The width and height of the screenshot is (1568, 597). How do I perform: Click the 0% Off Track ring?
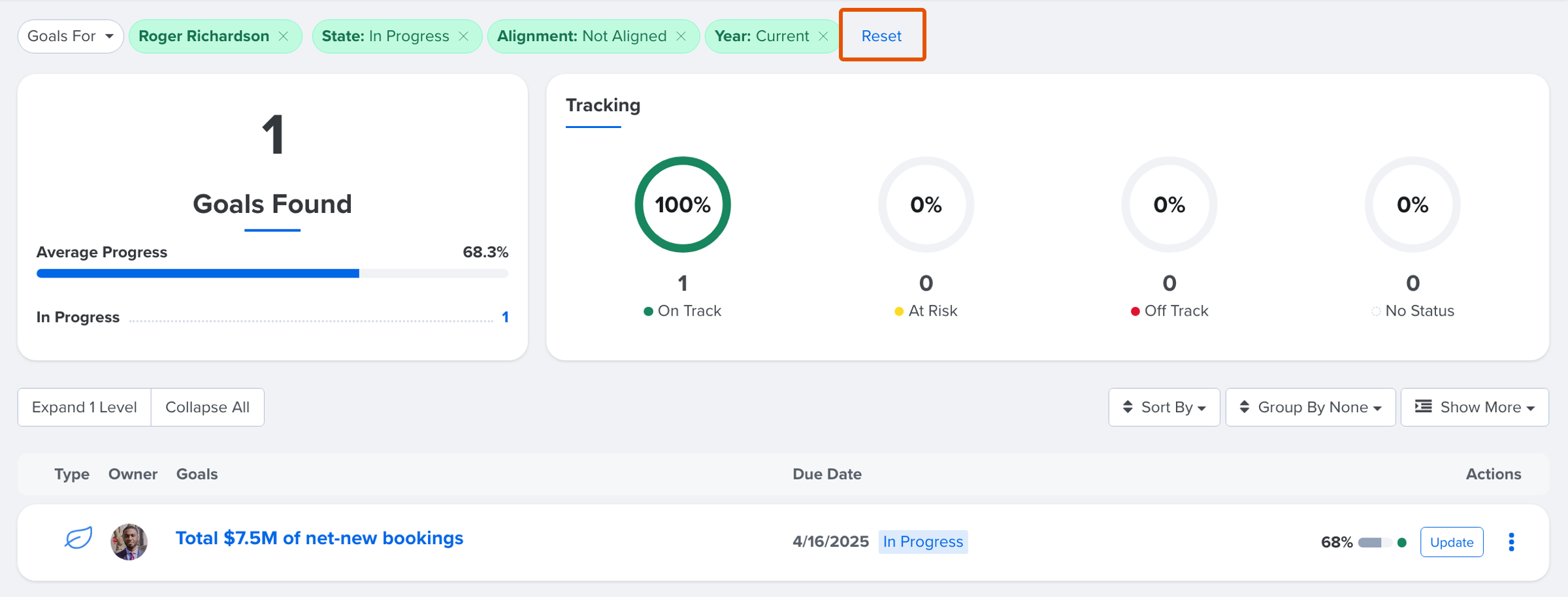(x=1169, y=204)
